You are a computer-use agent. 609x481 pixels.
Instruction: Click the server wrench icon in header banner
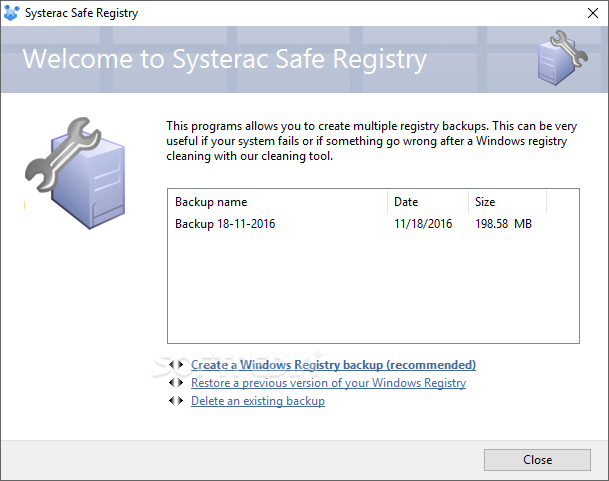coord(562,58)
